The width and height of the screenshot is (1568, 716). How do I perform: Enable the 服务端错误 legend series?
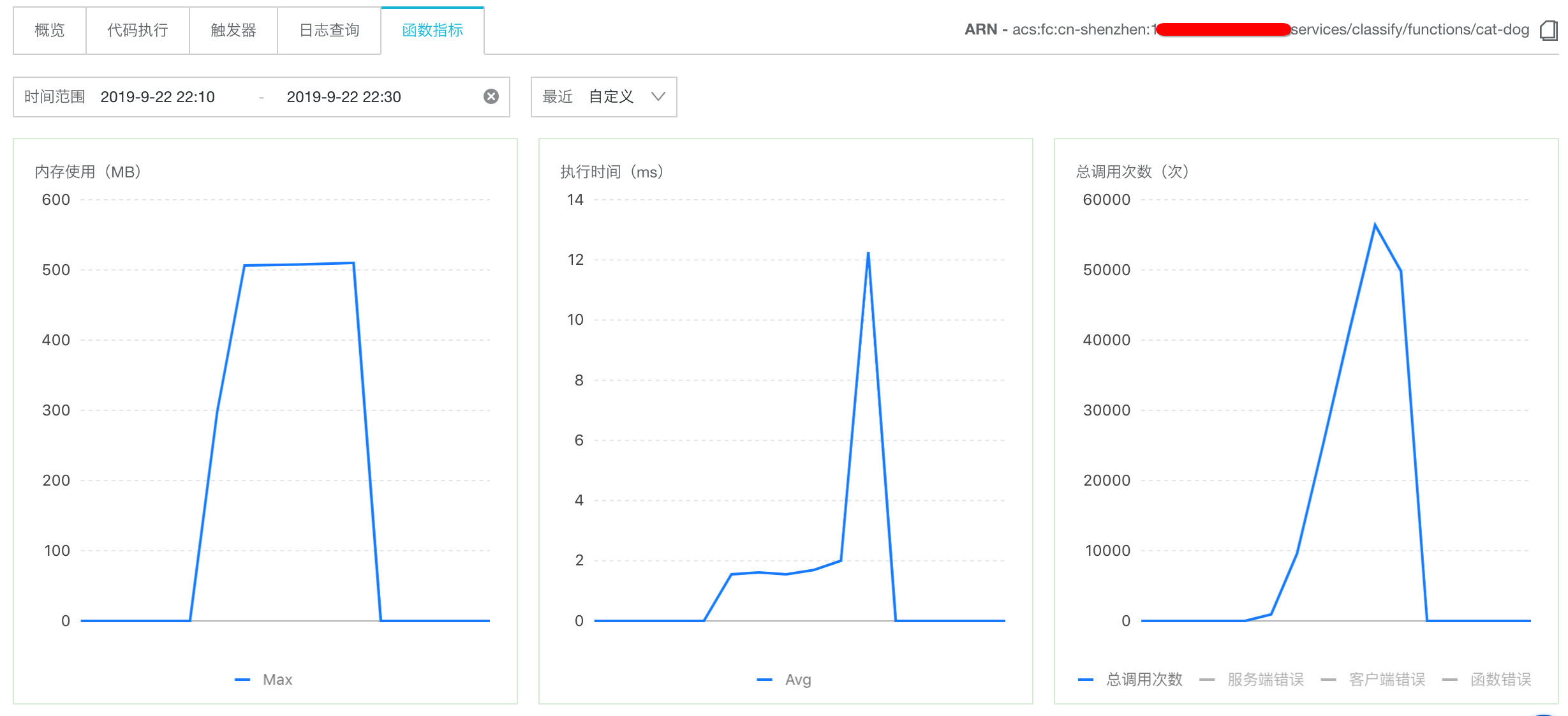pos(1265,680)
